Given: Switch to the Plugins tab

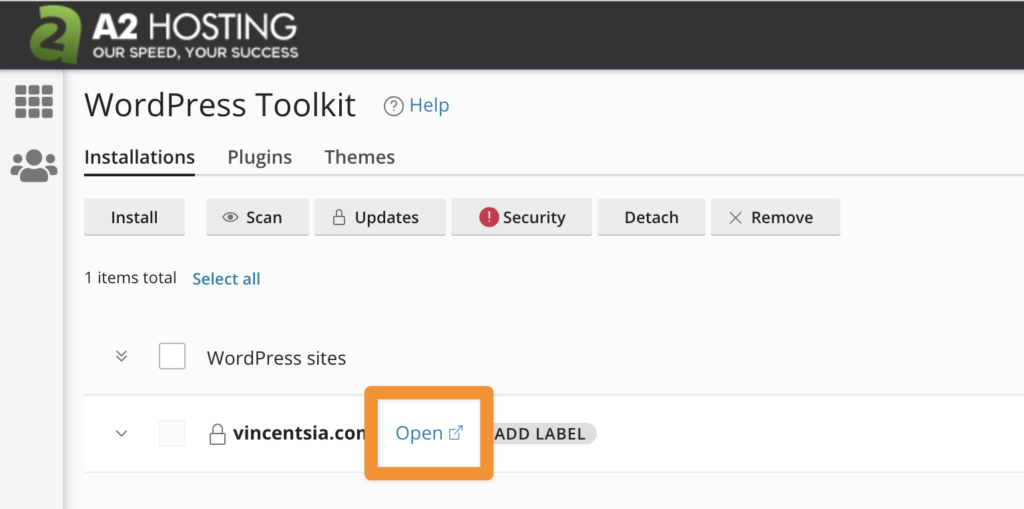Looking at the screenshot, I should click(x=260, y=157).
